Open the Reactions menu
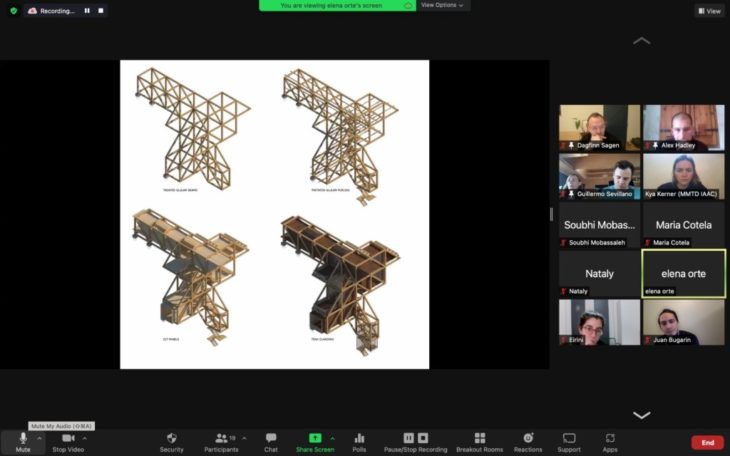Image resolution: width=730 pixels, height=456 pixels. (528, 439)
